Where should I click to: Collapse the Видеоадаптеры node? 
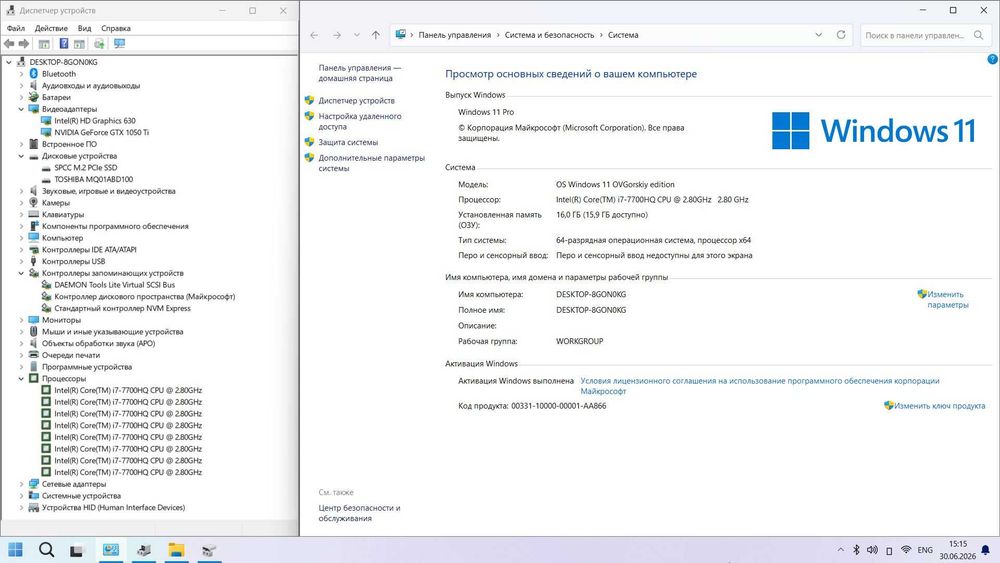point(21,109)
